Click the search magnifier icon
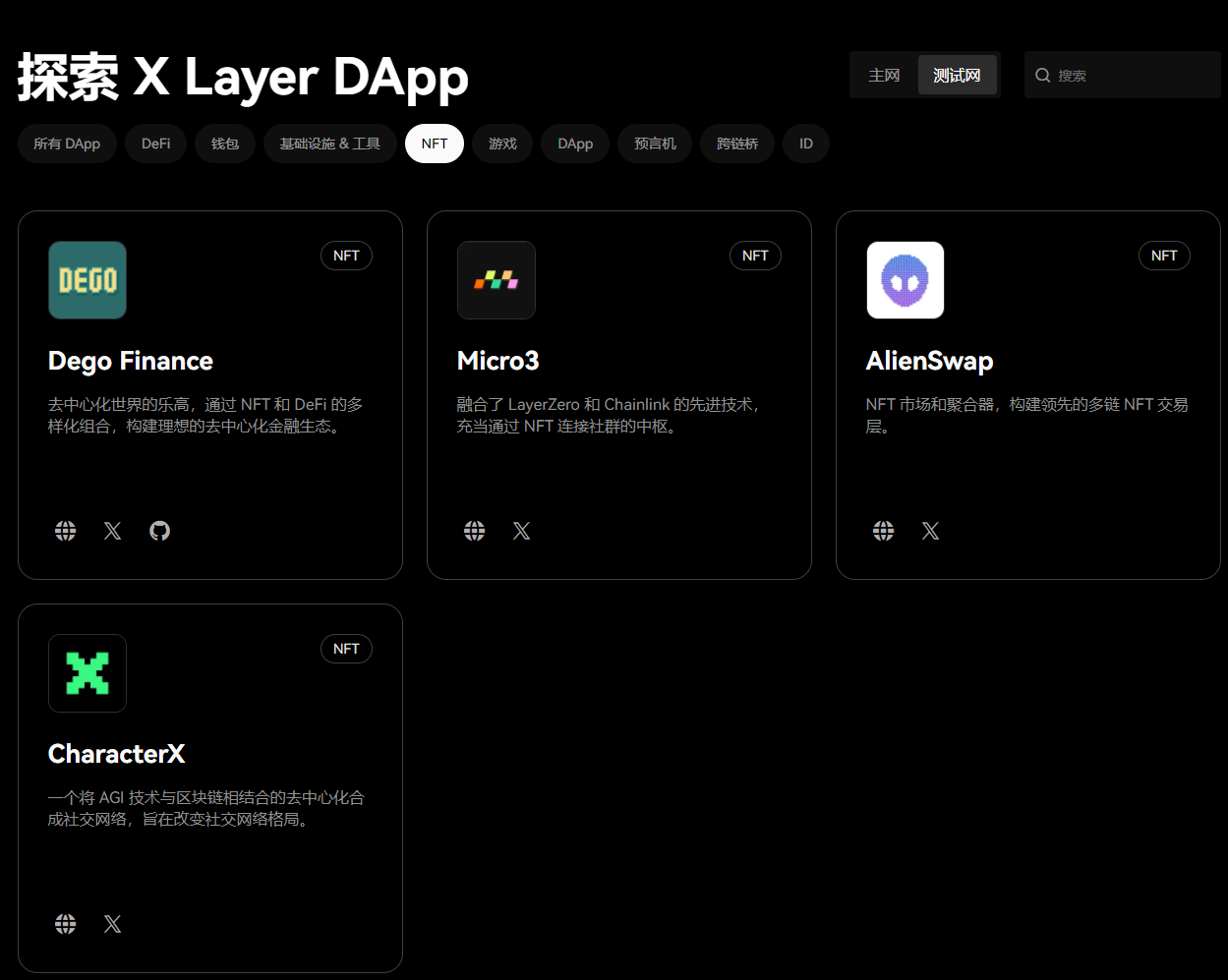Screen dimensions: 1228x980 [1043, 75]
